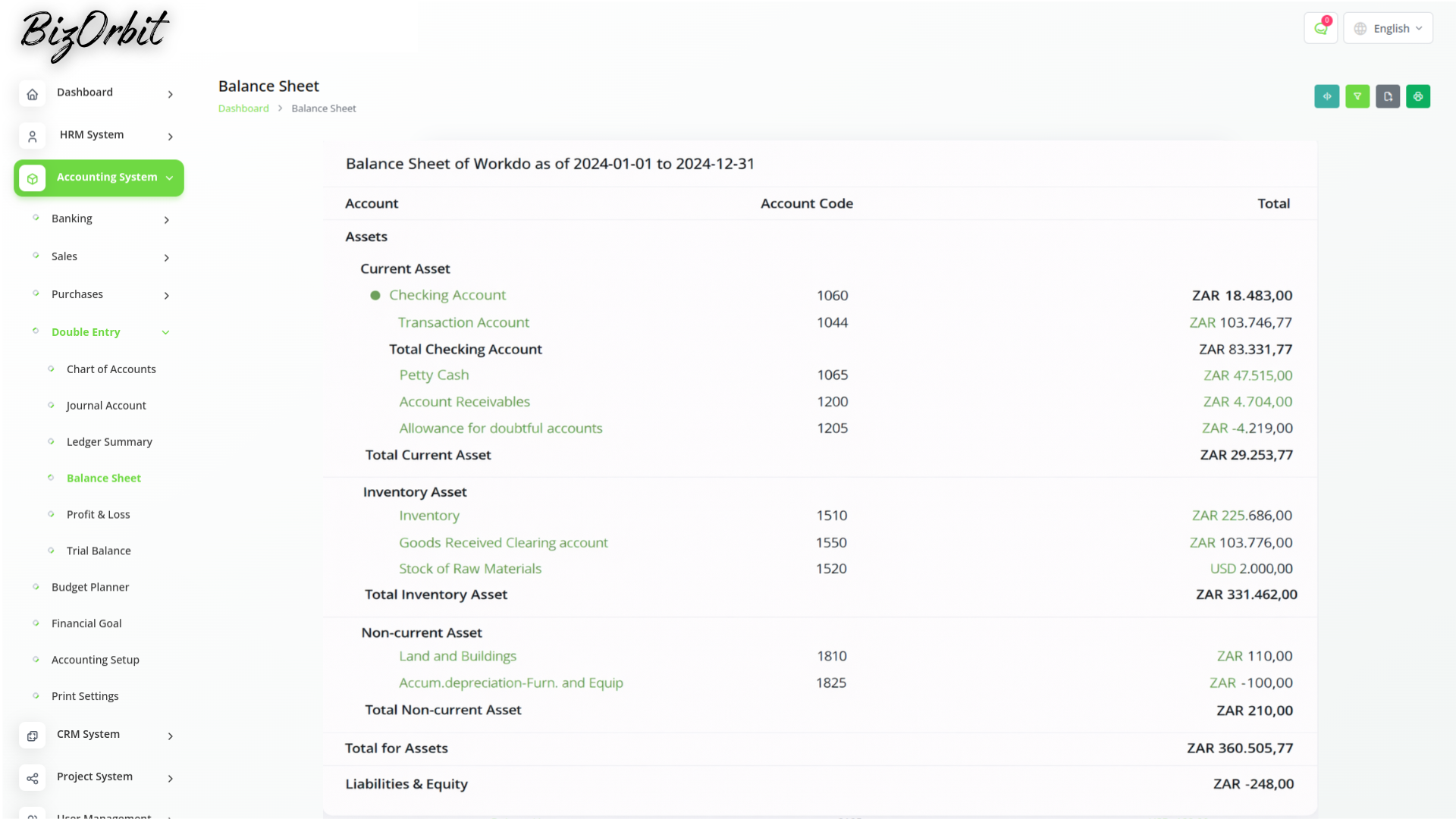The height and width of the screenshot is (819, 1456).
Task: Open the Checking Account link
Action: tap(447, 295)
